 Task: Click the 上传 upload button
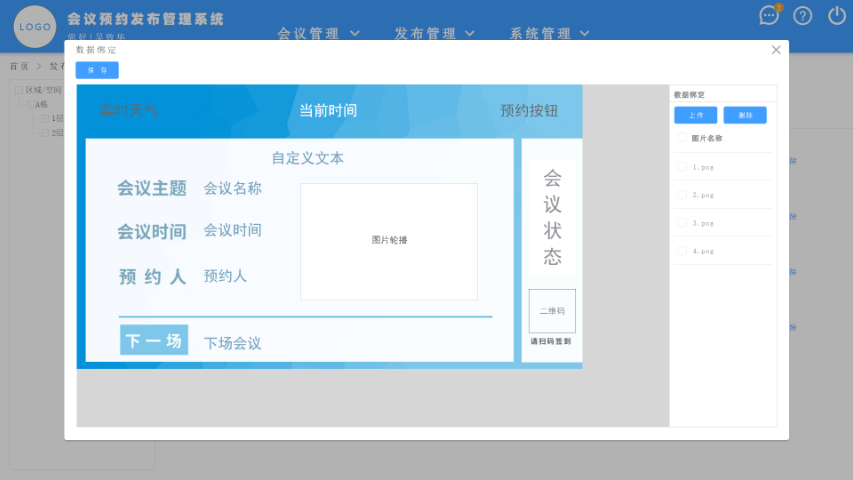[x=695, y=115]
